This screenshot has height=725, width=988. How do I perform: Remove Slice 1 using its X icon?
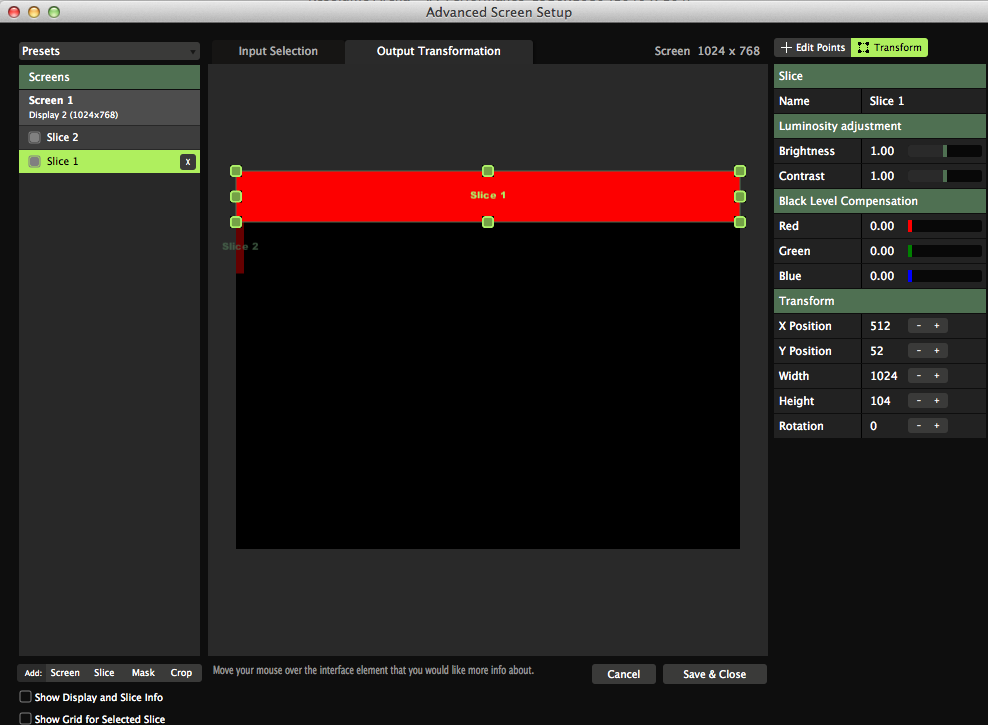click(x=187, y=162)
